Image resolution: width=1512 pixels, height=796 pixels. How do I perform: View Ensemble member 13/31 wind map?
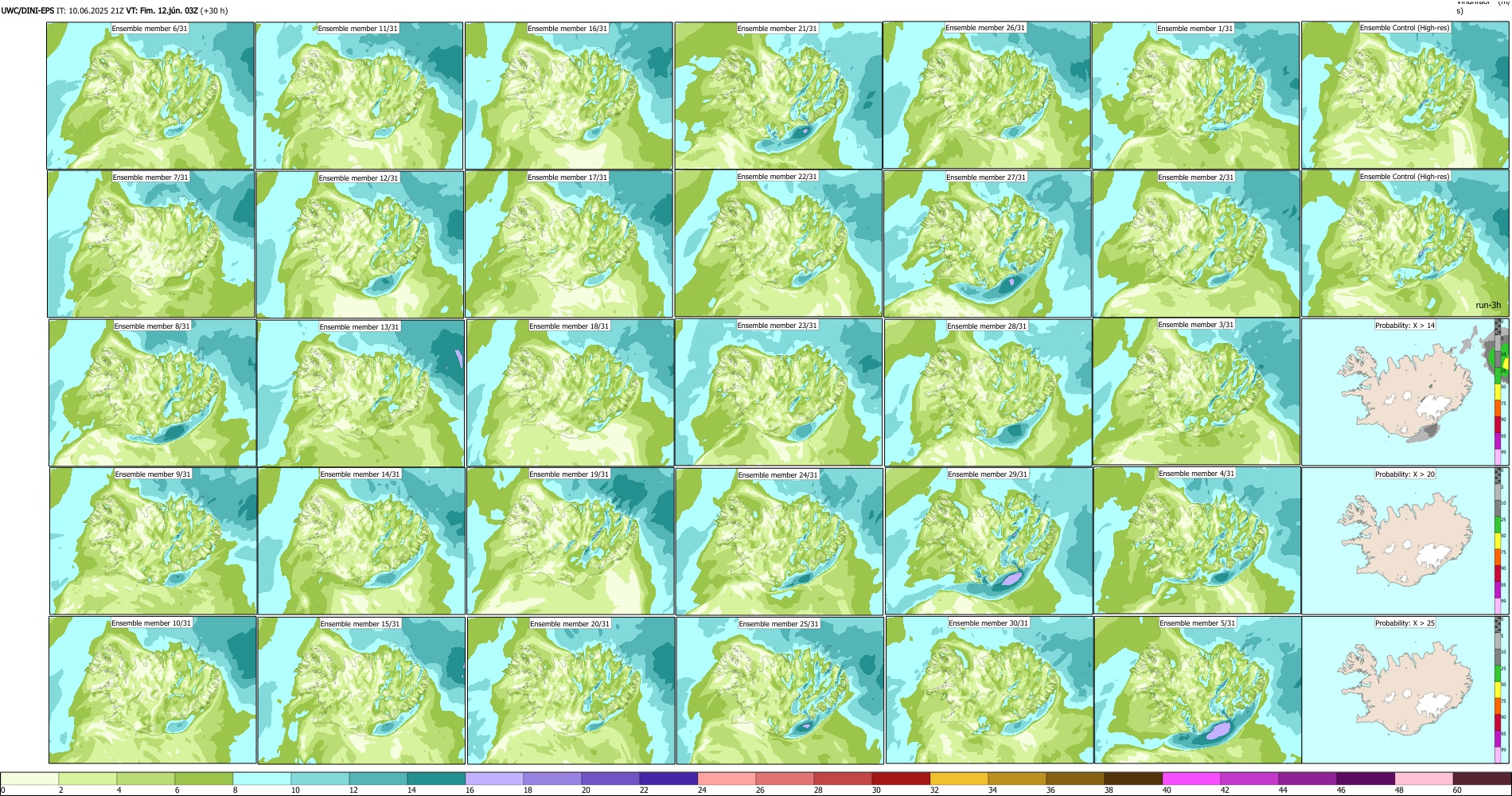(361, 393)
